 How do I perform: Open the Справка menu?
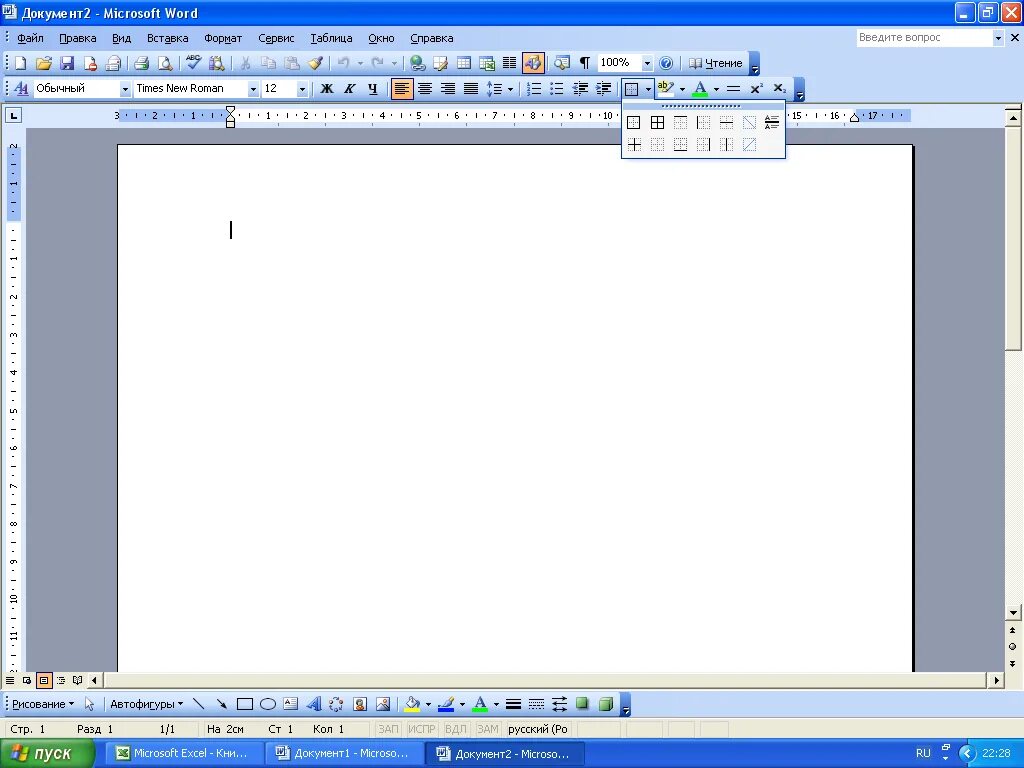coord(432,38)
